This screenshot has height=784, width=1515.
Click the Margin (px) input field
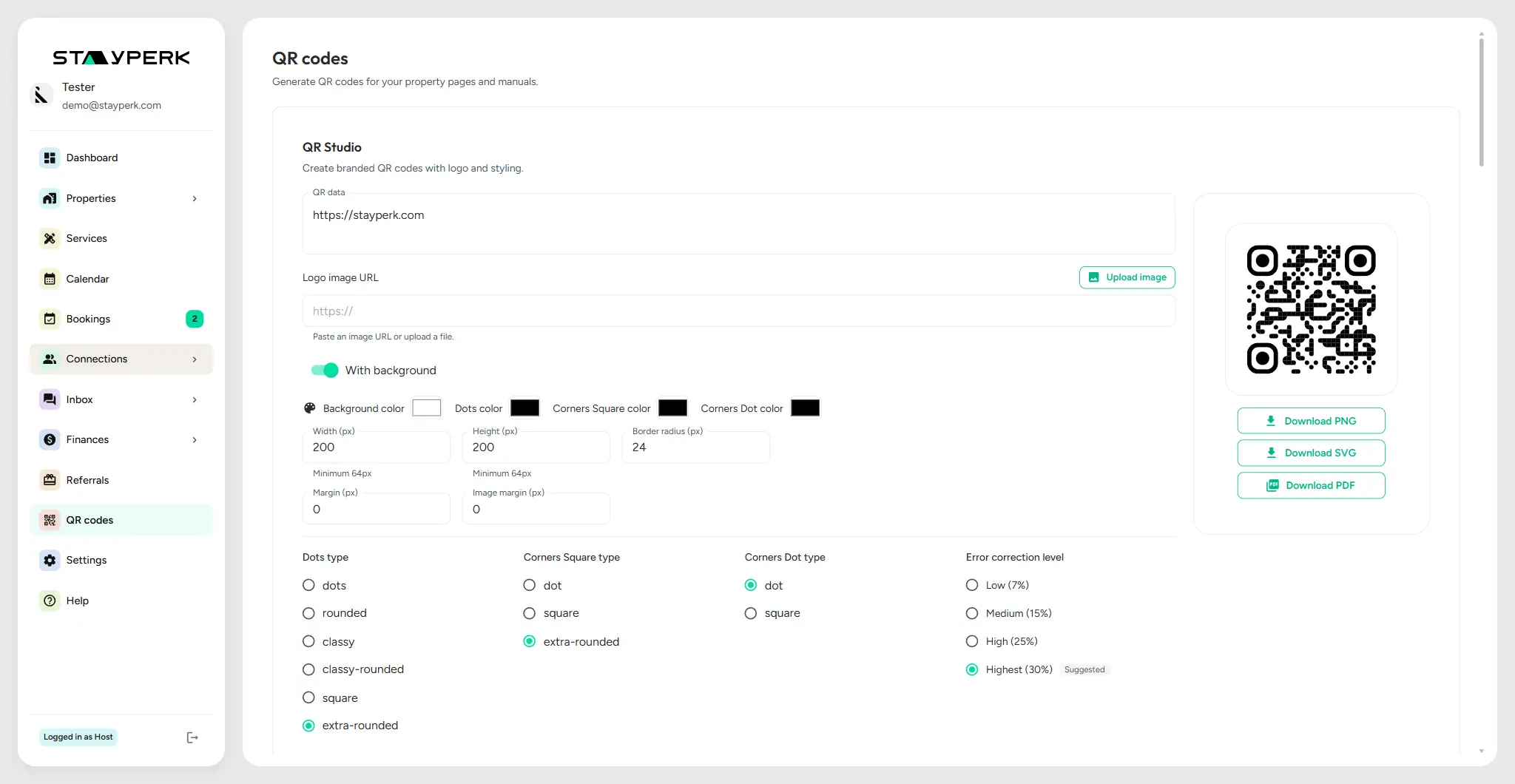[x=376, y=509]
